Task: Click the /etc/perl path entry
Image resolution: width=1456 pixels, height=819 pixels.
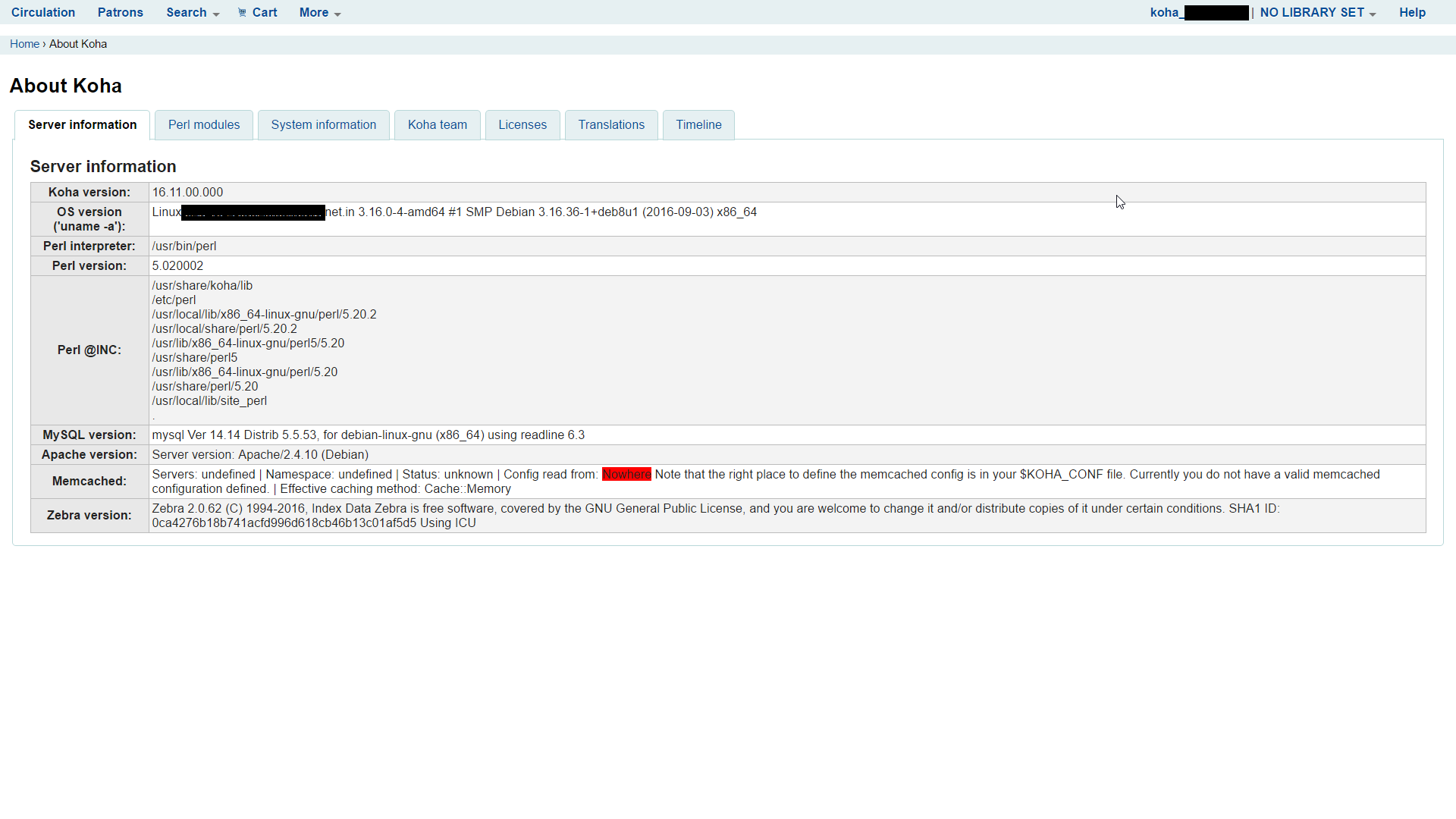Action: click(x=174, y=300)
